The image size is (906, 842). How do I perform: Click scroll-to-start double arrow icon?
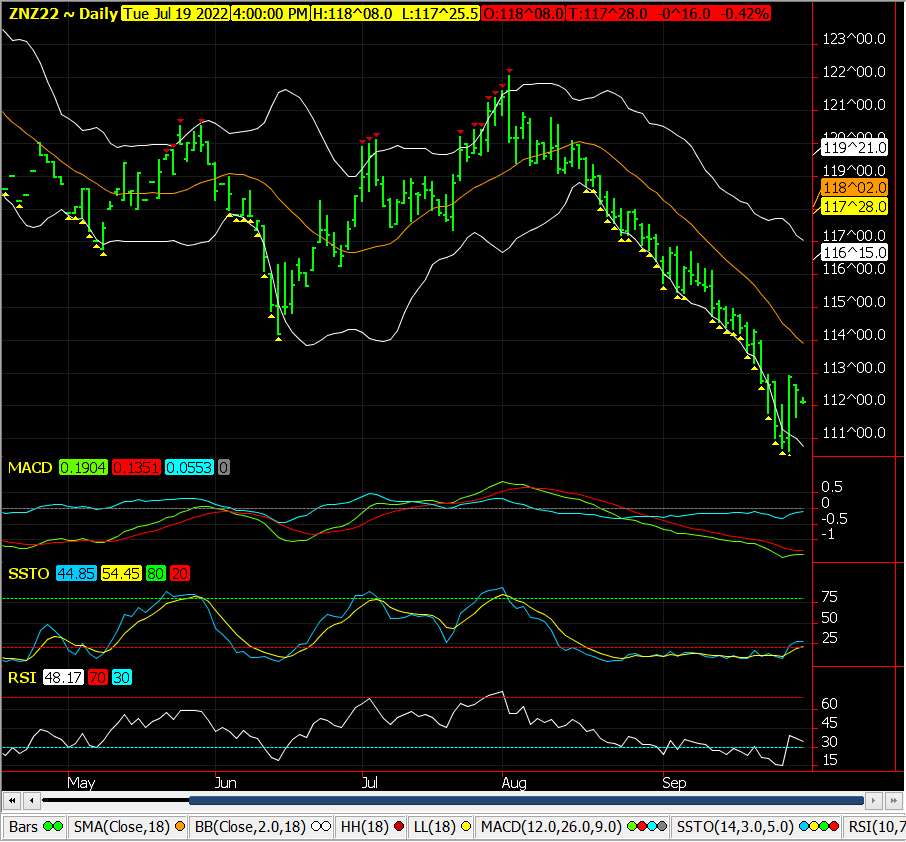pos(12,800)
